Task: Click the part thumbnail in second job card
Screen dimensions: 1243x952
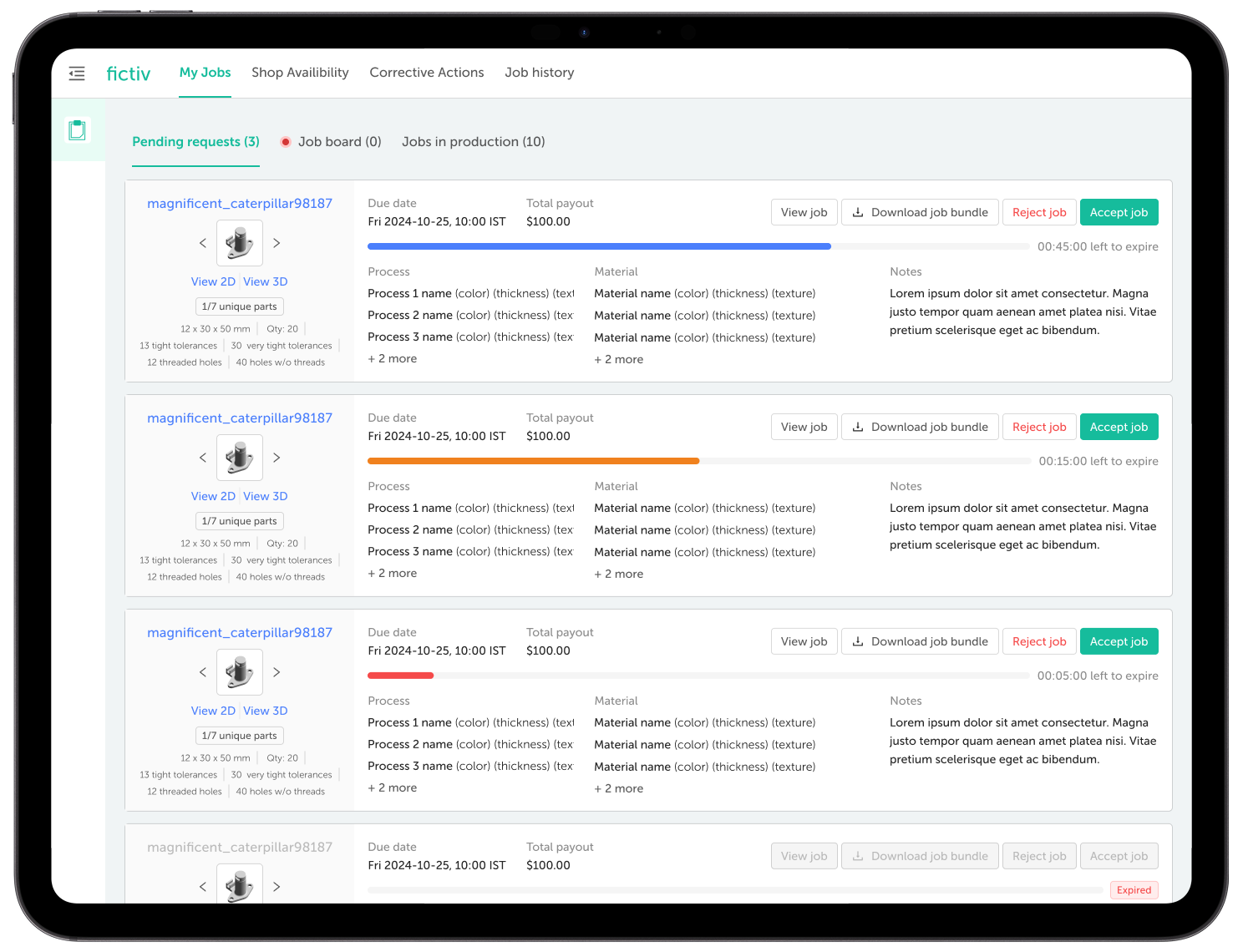Action: click(240, 458)
